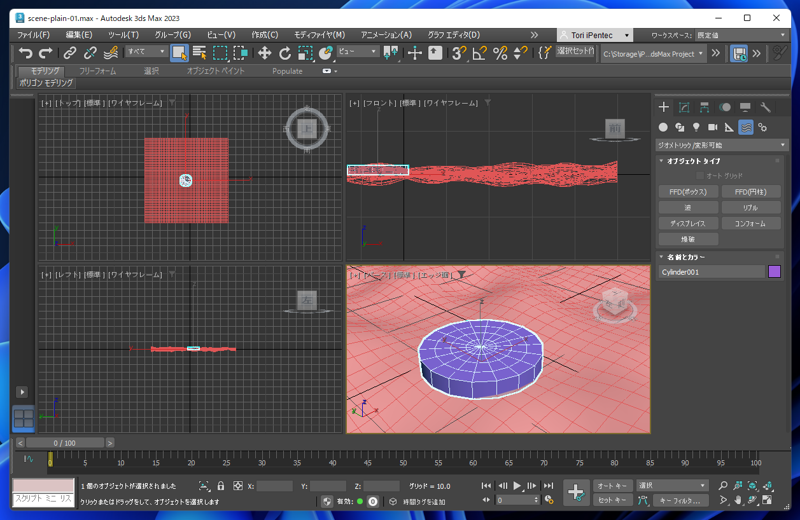The height and width of the screenshot is (520, 800).
Task: Select the Helpers category icon
Action: [x=729, y=127]
